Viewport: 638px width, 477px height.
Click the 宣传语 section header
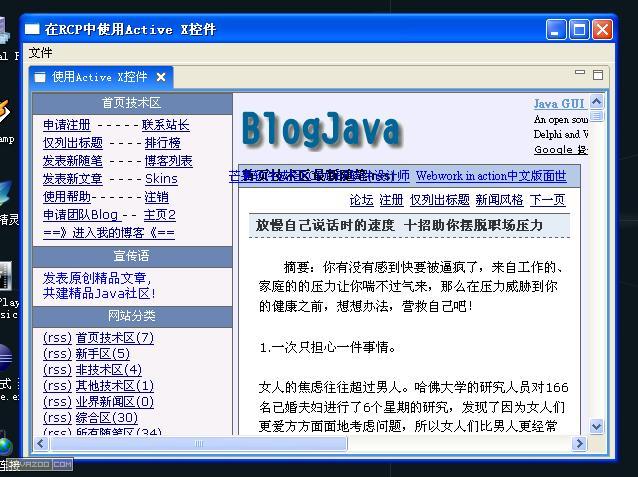pyautogui.click(x=132, y=256)
